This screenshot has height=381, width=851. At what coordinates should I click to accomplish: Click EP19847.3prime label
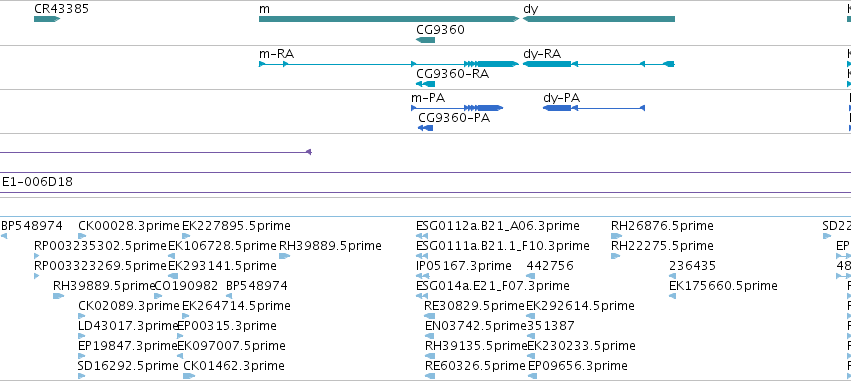click(129, 346)
